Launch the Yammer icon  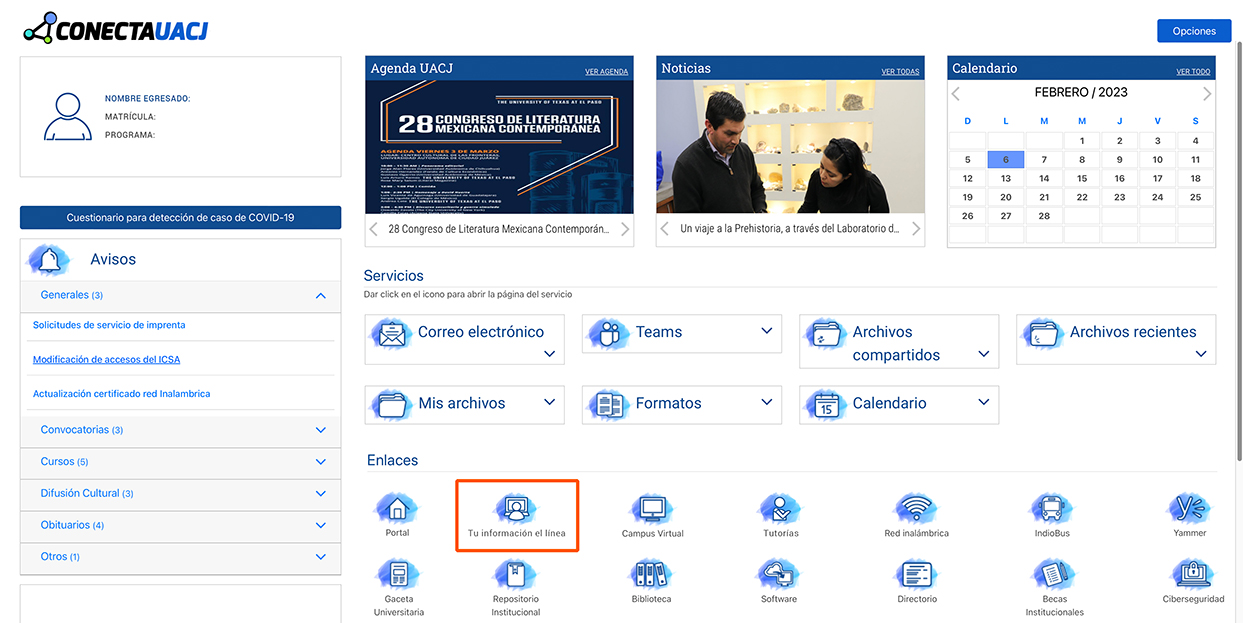[x=1189, y=509]
